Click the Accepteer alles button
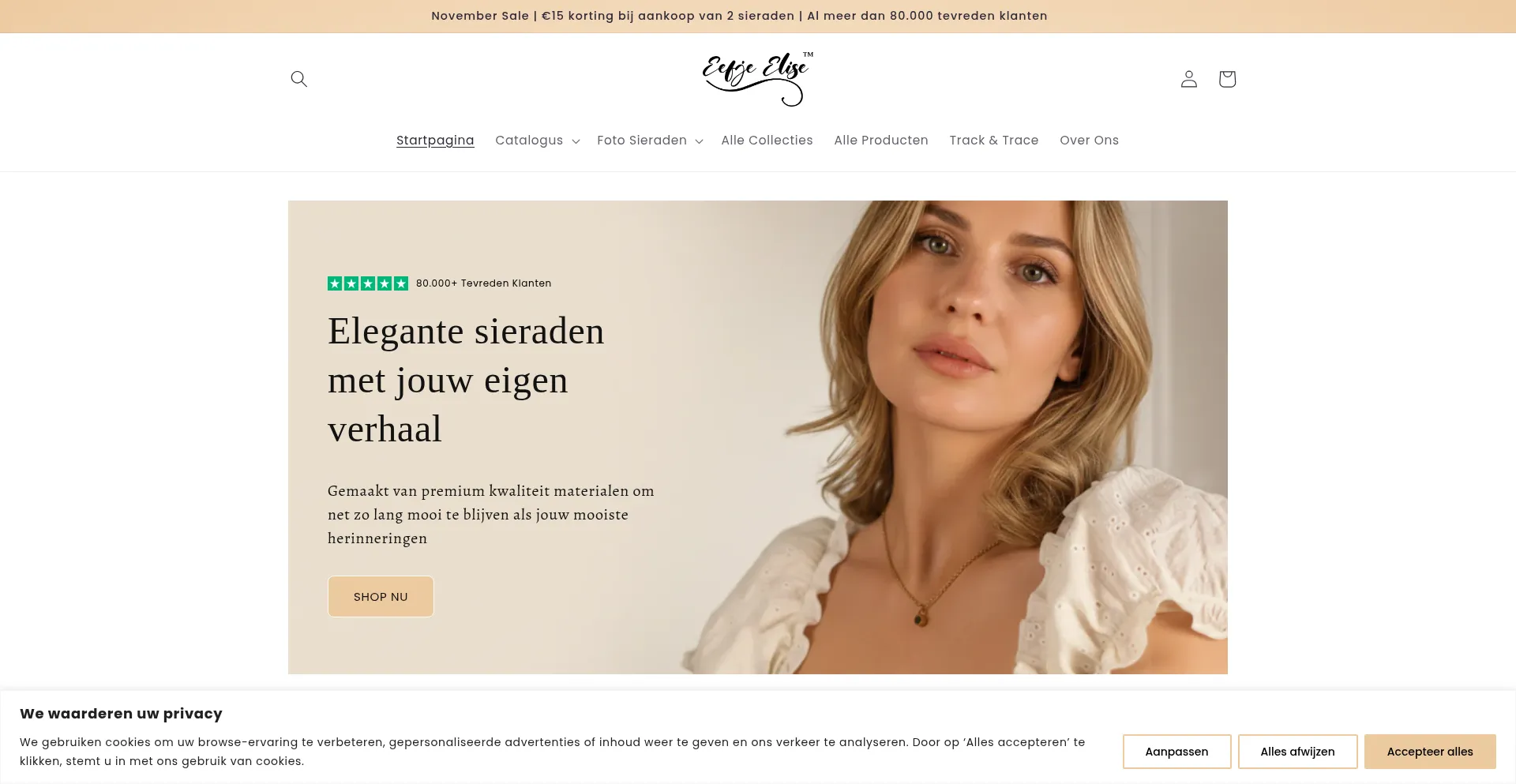 (1430, 752)
